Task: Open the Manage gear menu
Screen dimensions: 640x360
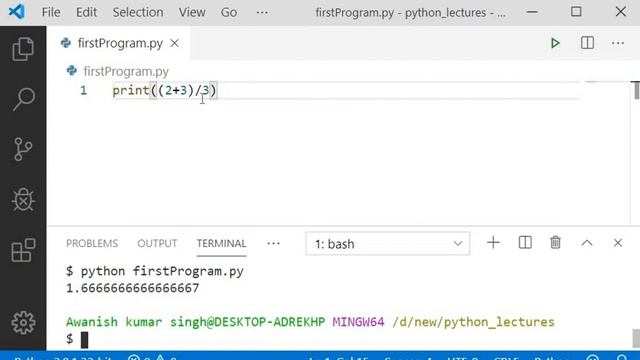Action: [x=23, y=322]
